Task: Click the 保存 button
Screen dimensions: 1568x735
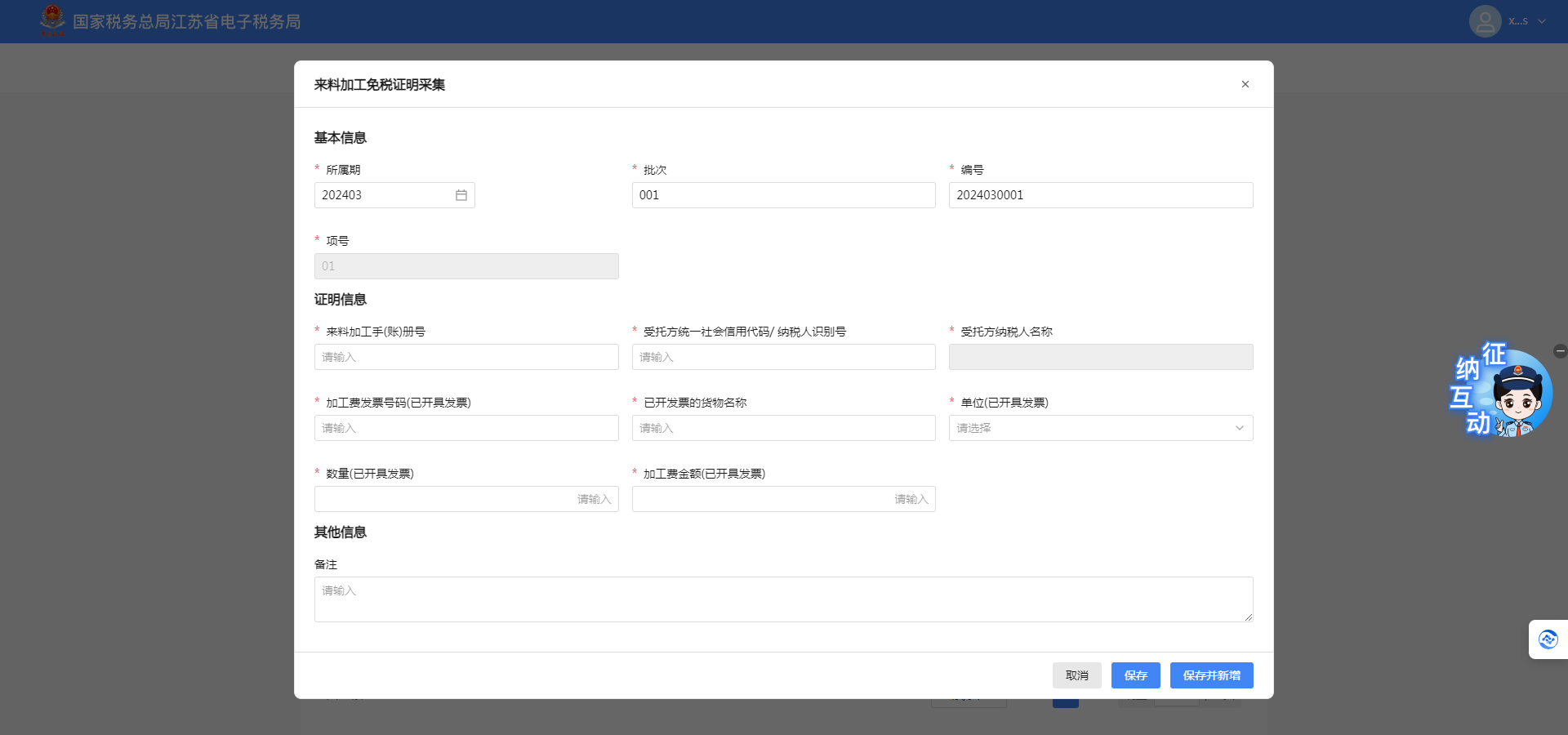Action: (x=1135, y=675)
